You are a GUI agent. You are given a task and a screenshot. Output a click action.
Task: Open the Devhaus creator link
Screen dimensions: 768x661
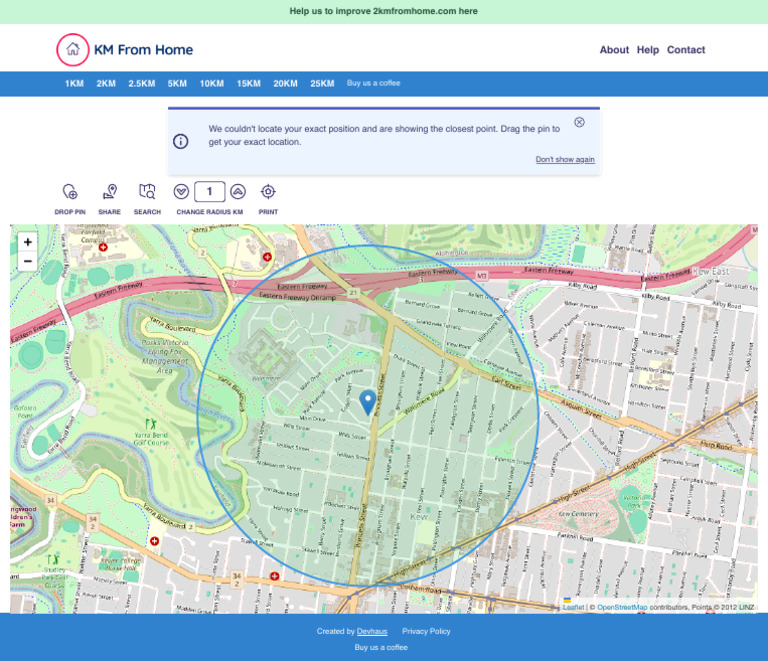click(x=372, y=632)
